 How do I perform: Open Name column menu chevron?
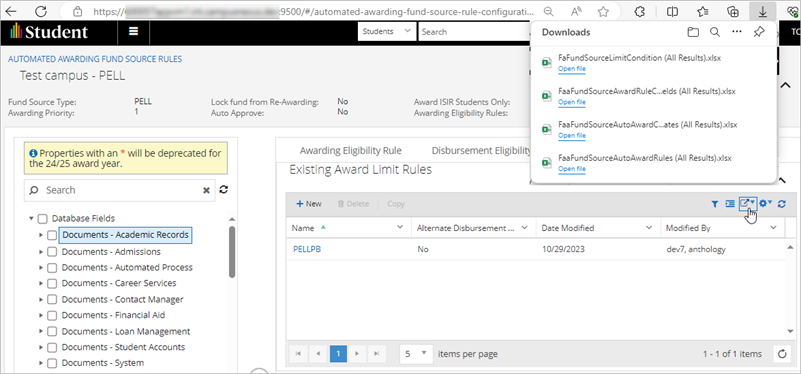tap(400, 227)
